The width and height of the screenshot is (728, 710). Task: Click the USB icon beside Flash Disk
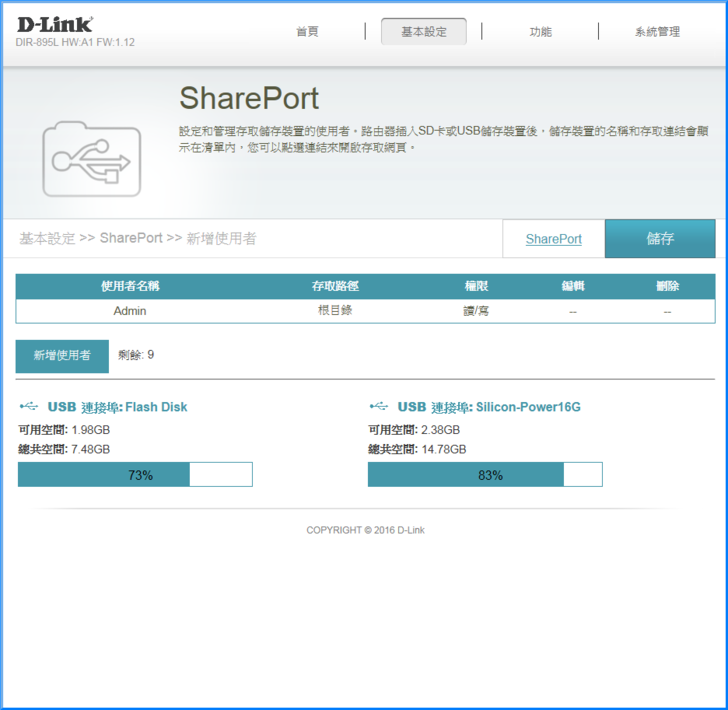(x=30, y=407)
